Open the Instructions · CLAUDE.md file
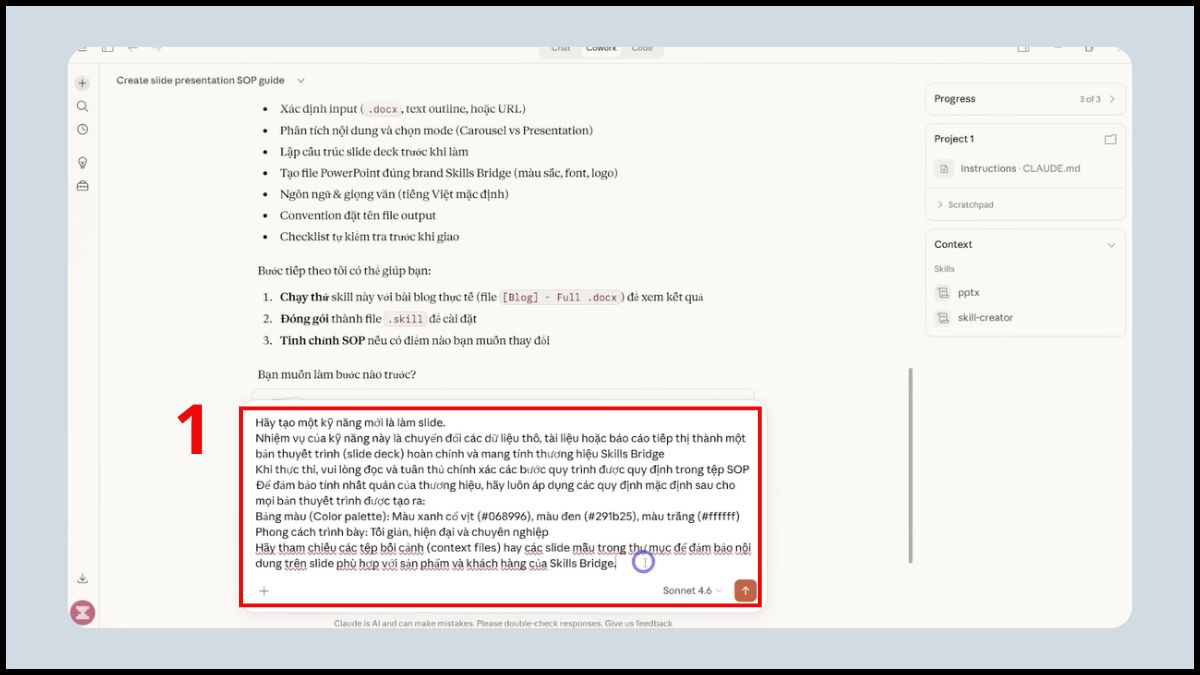 coord(1020,169)
